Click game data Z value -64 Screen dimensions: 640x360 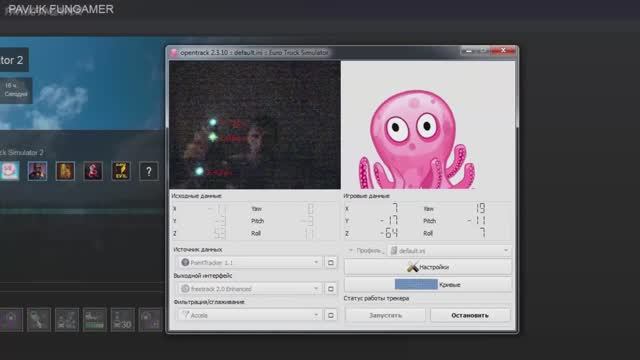(389, 233)
